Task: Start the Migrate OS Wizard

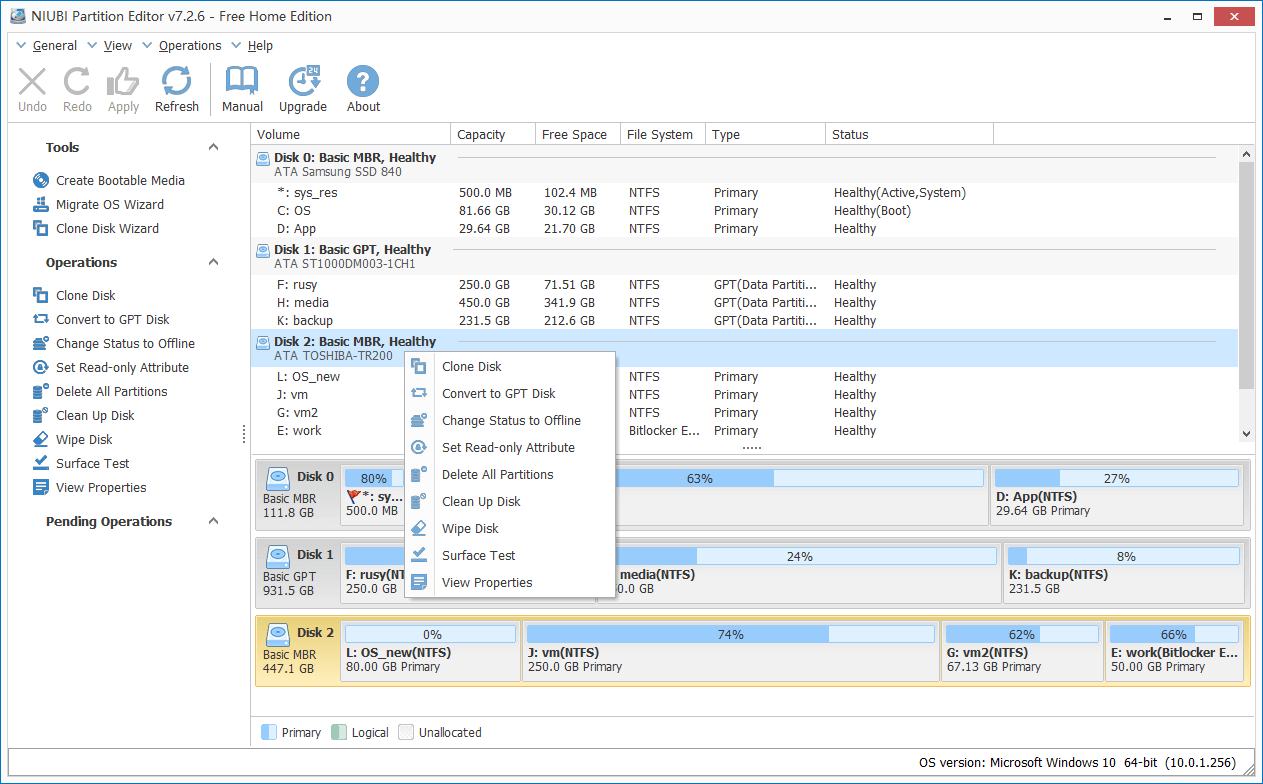Action: click(x=109, y=205)
